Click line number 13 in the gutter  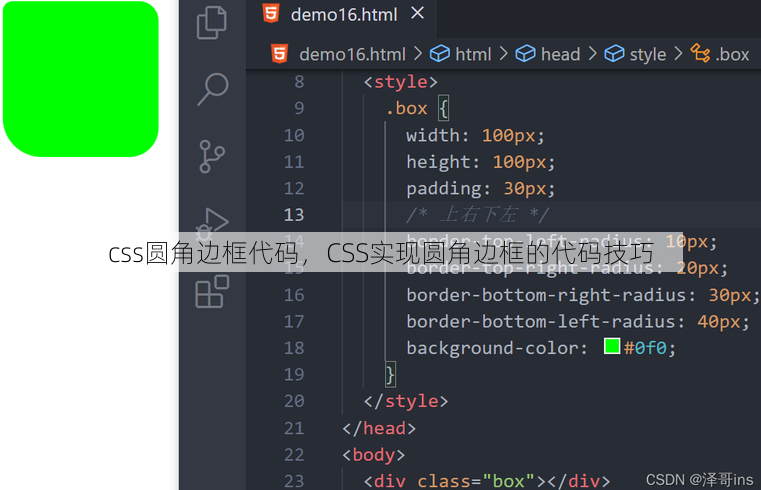(294, 214)
